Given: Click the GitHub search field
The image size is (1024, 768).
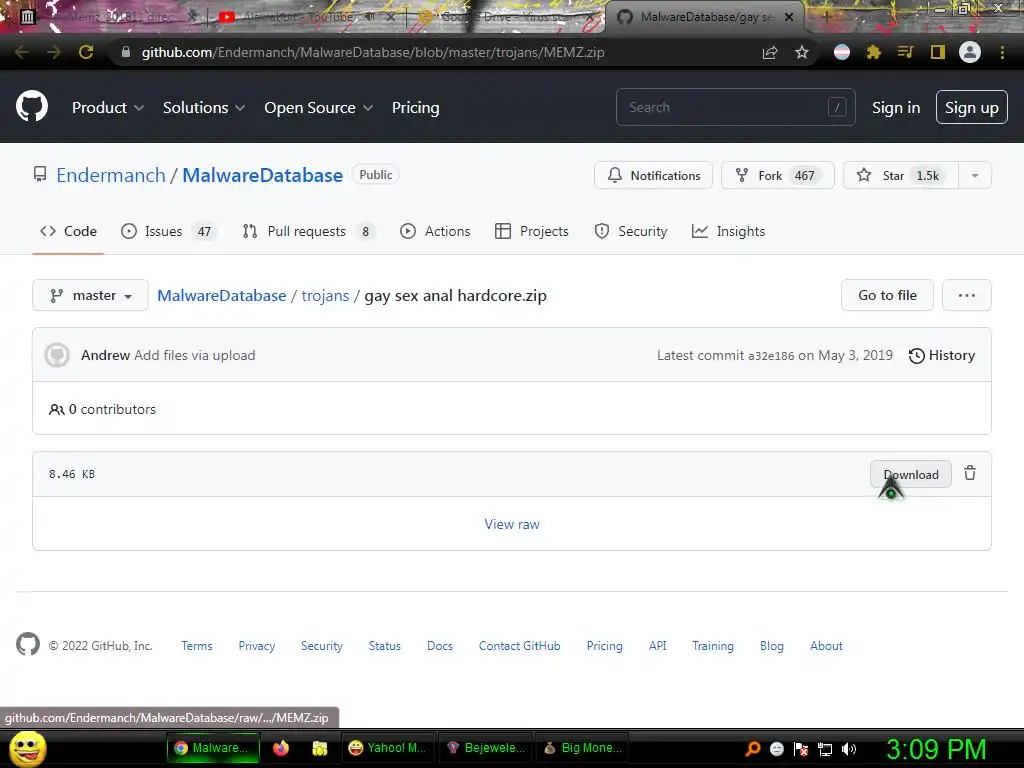Looking at the screenshot, I should click(x=735, y=107).
